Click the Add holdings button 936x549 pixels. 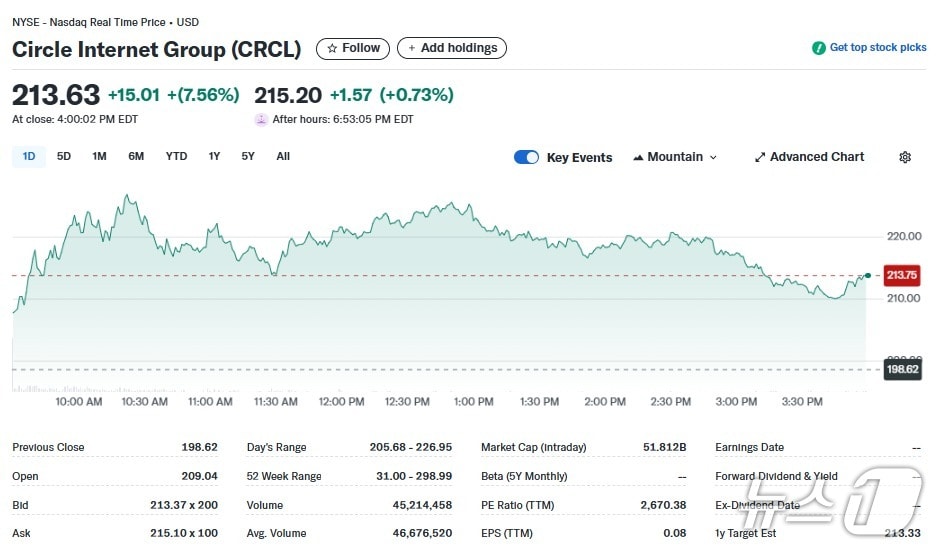452,48
